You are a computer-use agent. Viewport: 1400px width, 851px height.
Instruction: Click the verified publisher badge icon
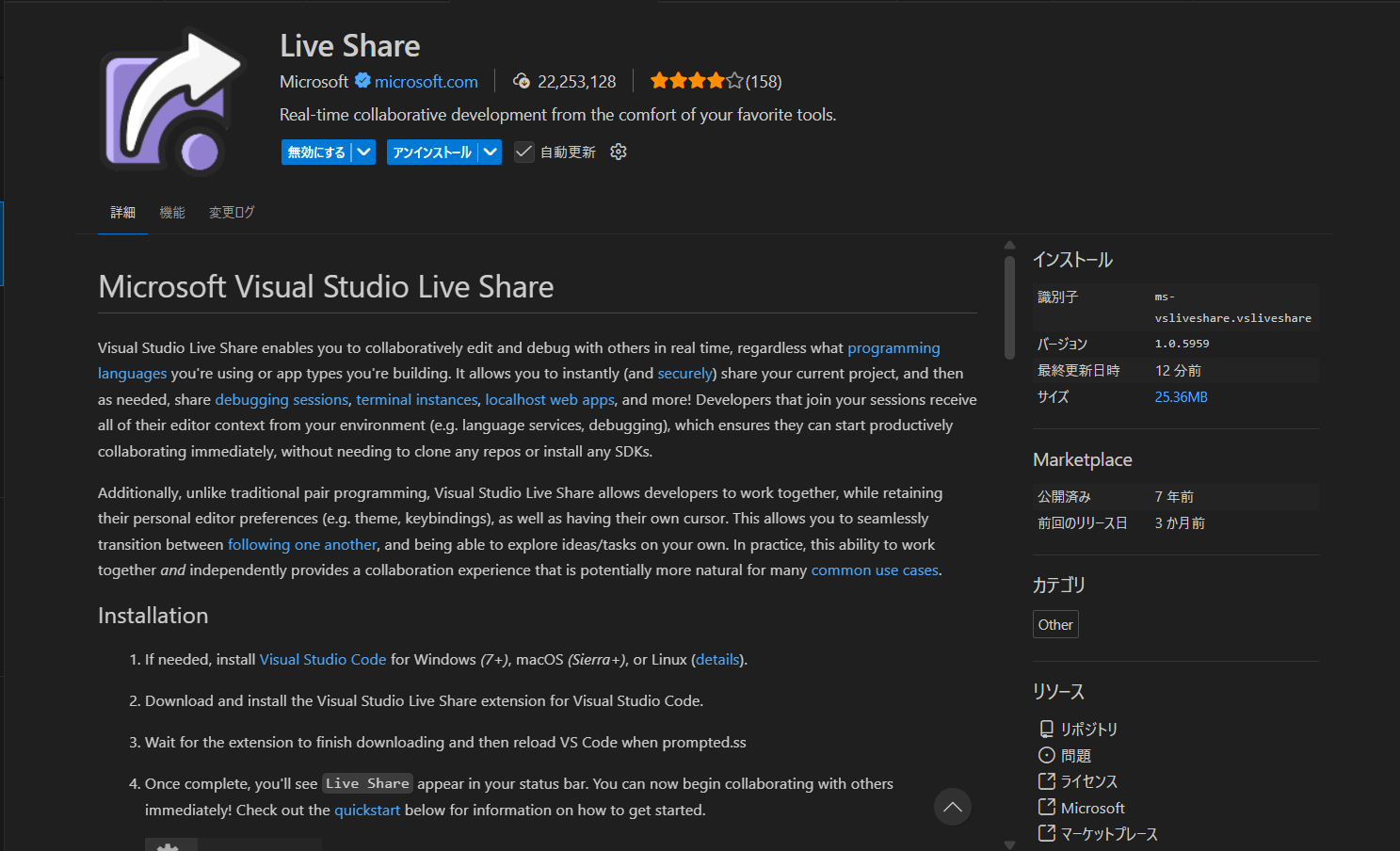[x=362, y=81]
